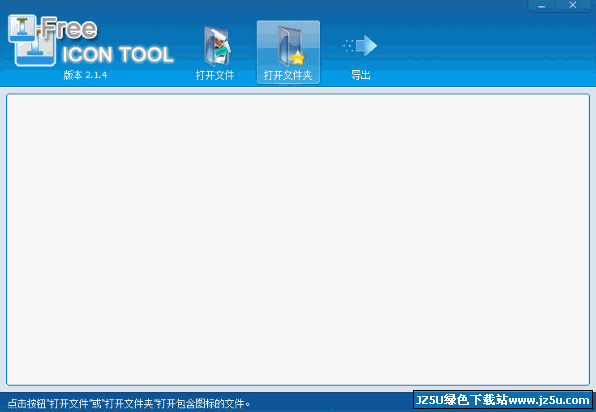Click the Free Icon Tool logo
This screenshot has height=412, width=596.
click(90, 41)
